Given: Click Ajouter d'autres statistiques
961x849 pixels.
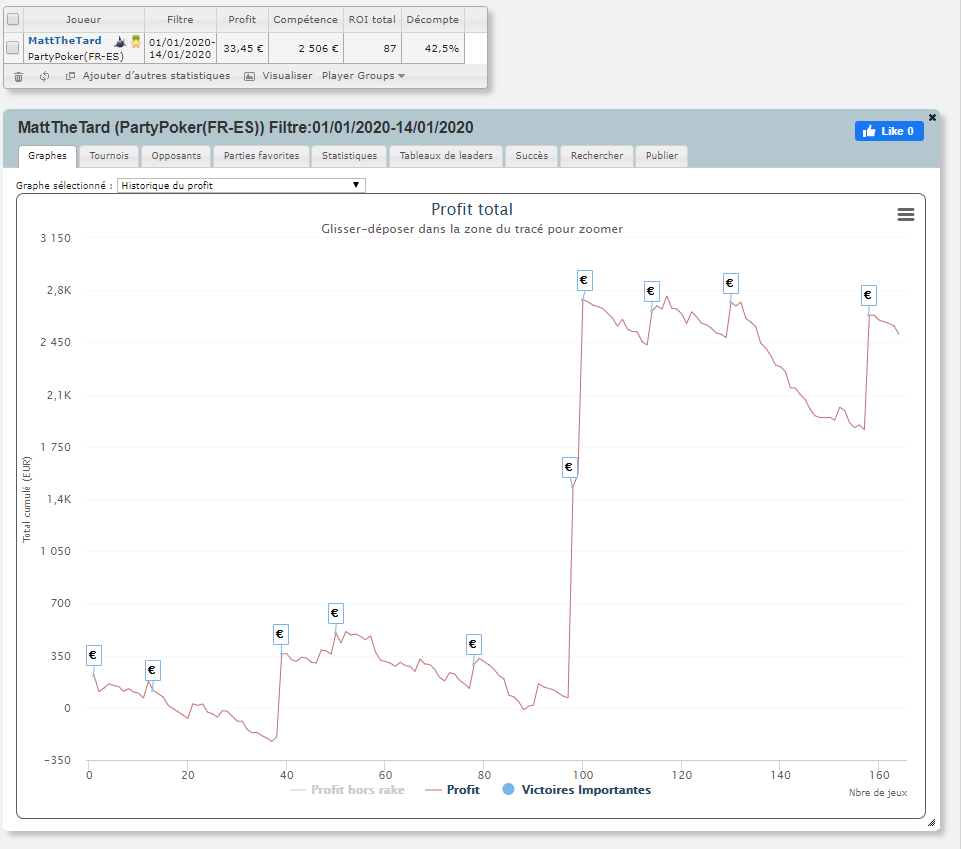Looking at the screenshot, I should coord(156,75).
